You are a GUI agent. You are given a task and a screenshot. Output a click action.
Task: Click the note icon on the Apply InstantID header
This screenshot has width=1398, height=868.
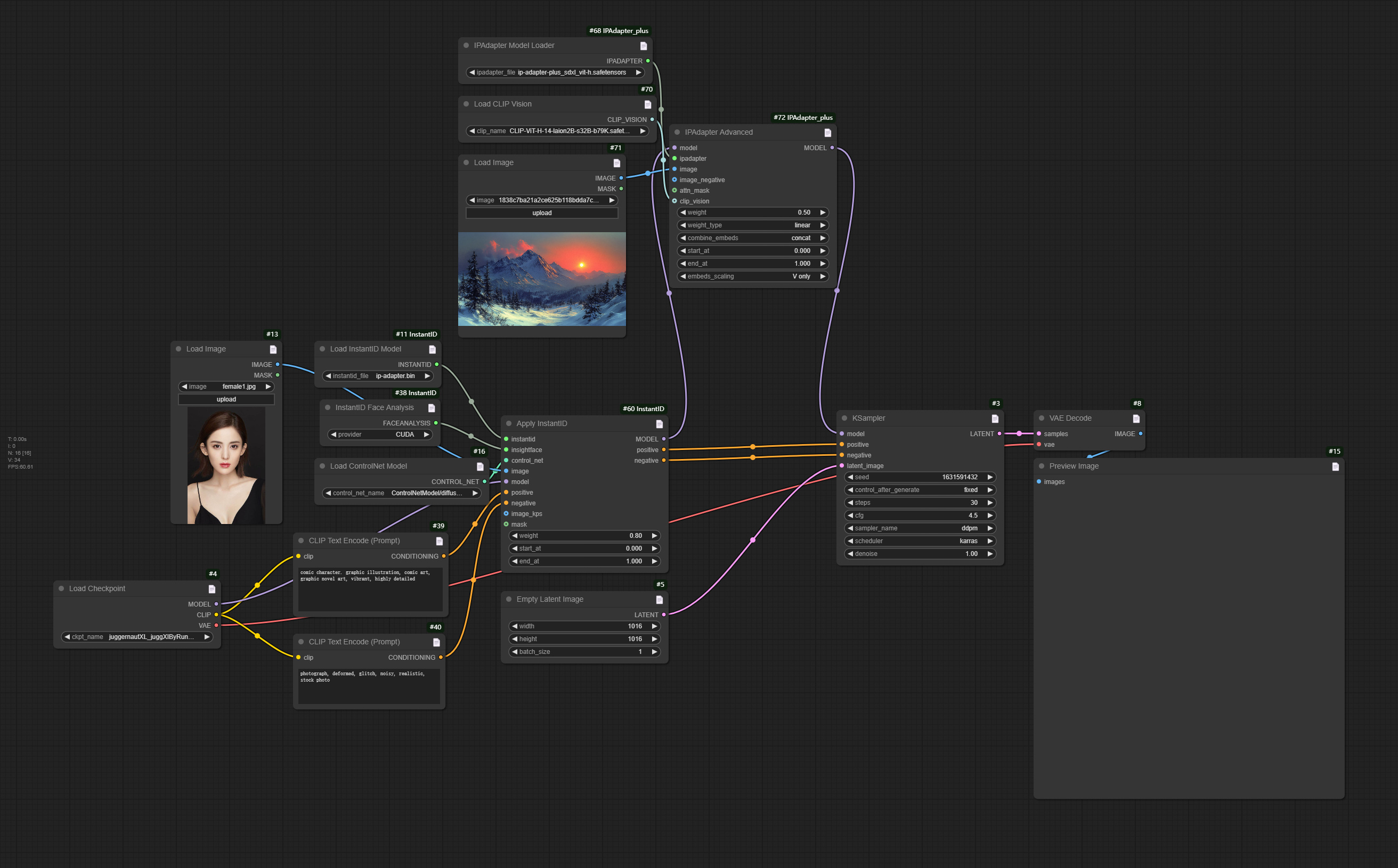(x=659, y=423)
